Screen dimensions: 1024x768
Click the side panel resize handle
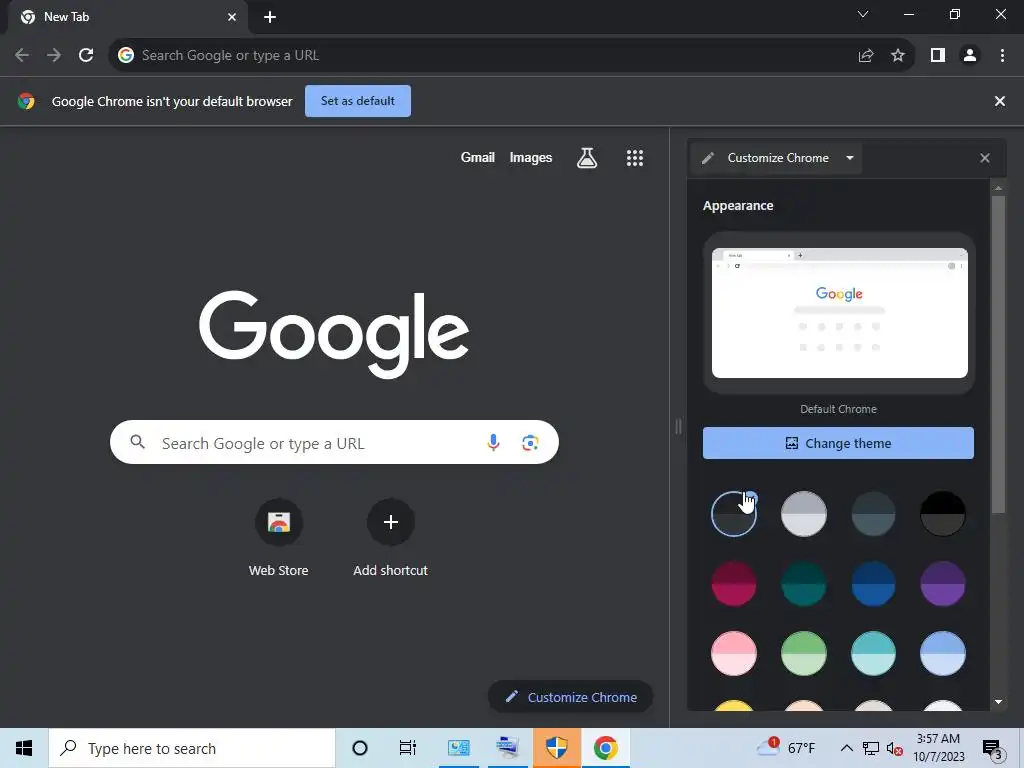point(678,426)
